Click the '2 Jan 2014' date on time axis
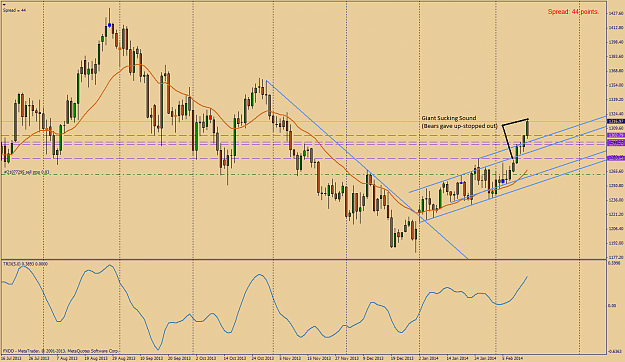 click(x=428, y=358)
